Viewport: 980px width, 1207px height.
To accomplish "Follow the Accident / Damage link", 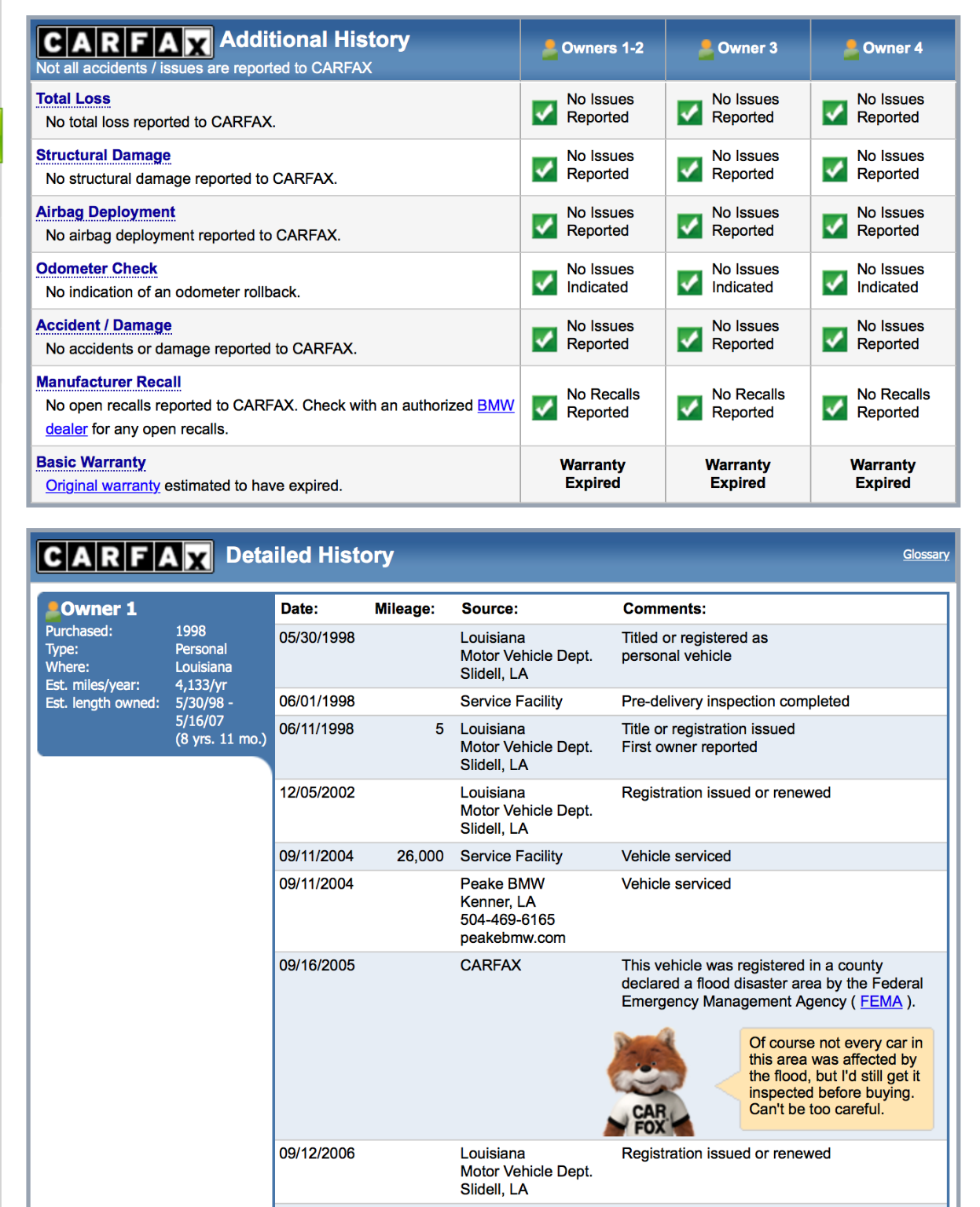I will [x=104, y=325].
